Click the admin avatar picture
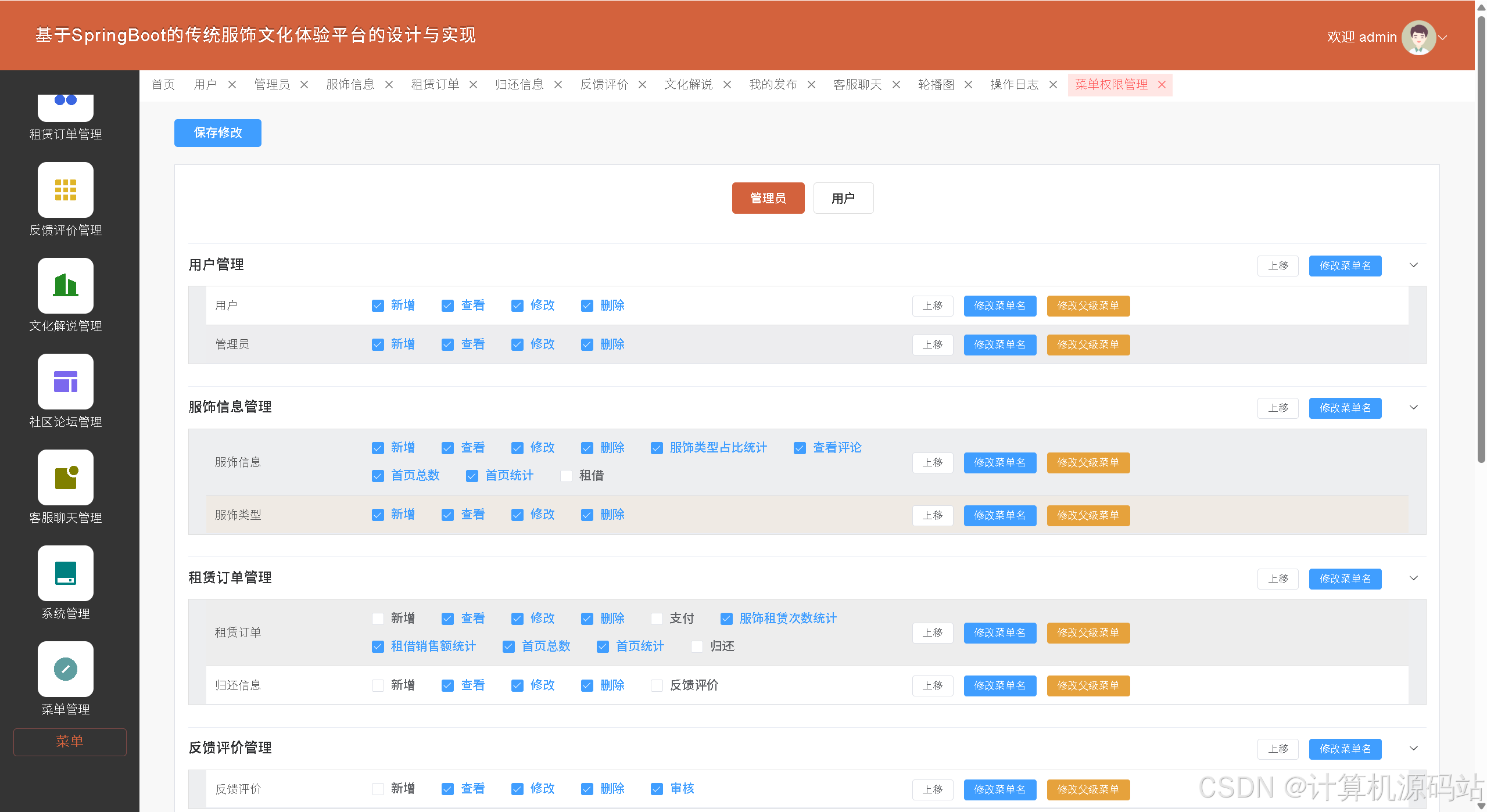1487x812 pixels. (1418, 37)
